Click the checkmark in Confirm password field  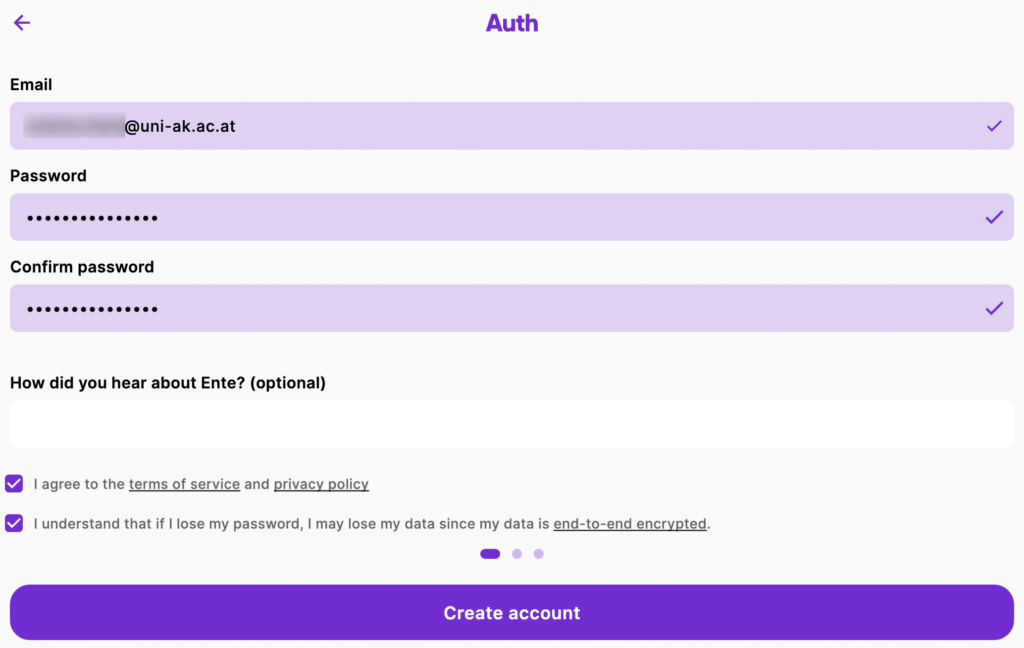(x=993, y=308)
